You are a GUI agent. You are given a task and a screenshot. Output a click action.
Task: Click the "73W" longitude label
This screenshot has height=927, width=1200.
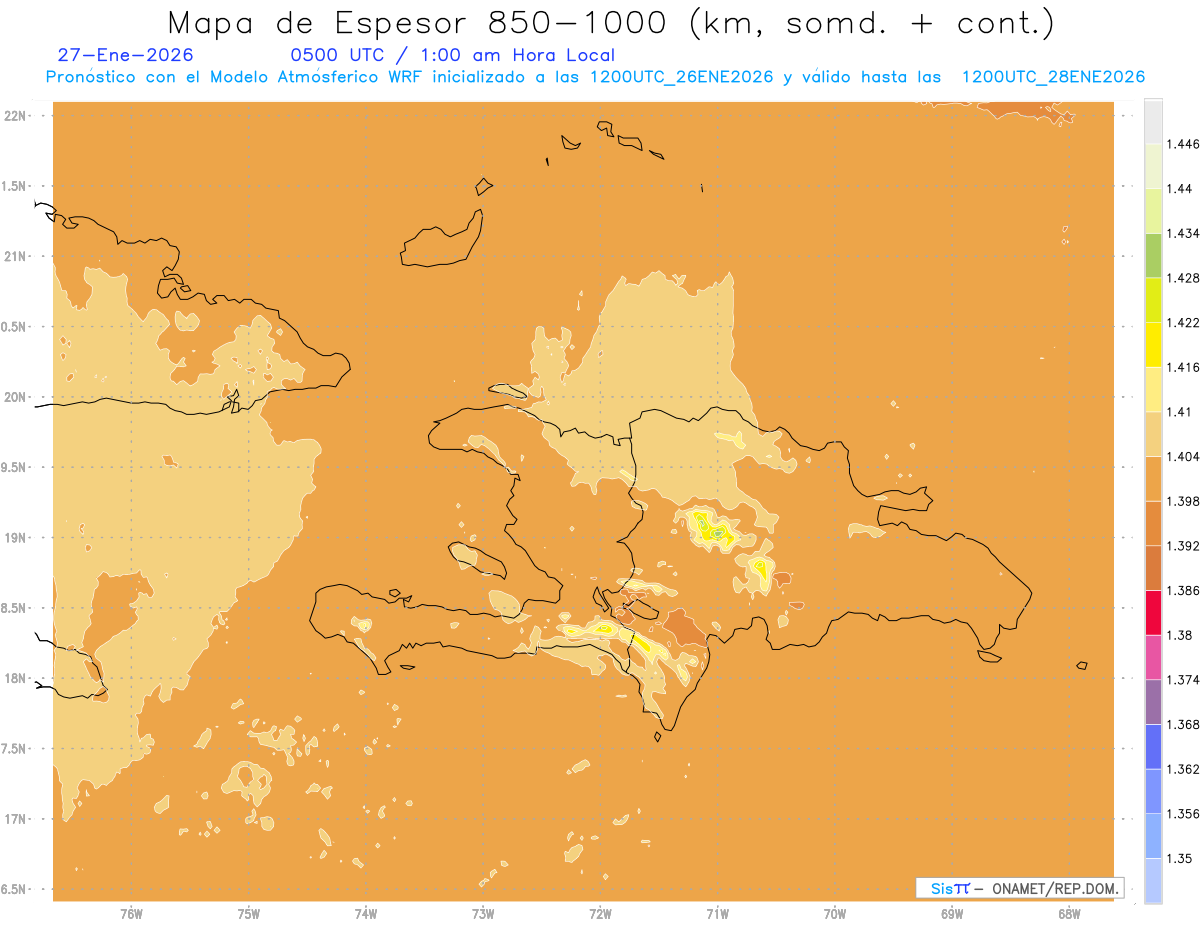pos(483,914)
